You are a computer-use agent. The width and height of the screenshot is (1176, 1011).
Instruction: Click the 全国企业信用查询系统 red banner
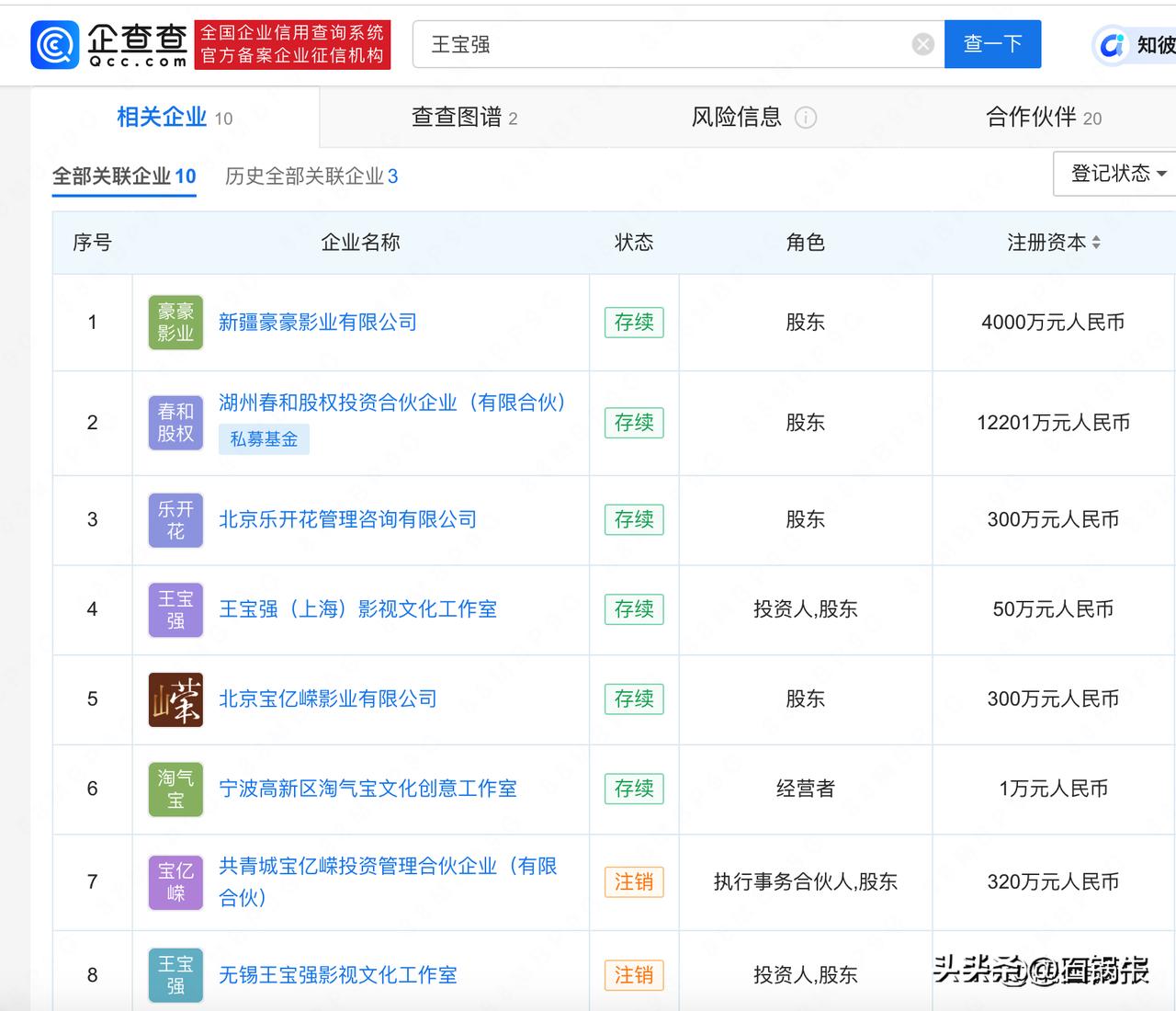click(x=292, y=44)
